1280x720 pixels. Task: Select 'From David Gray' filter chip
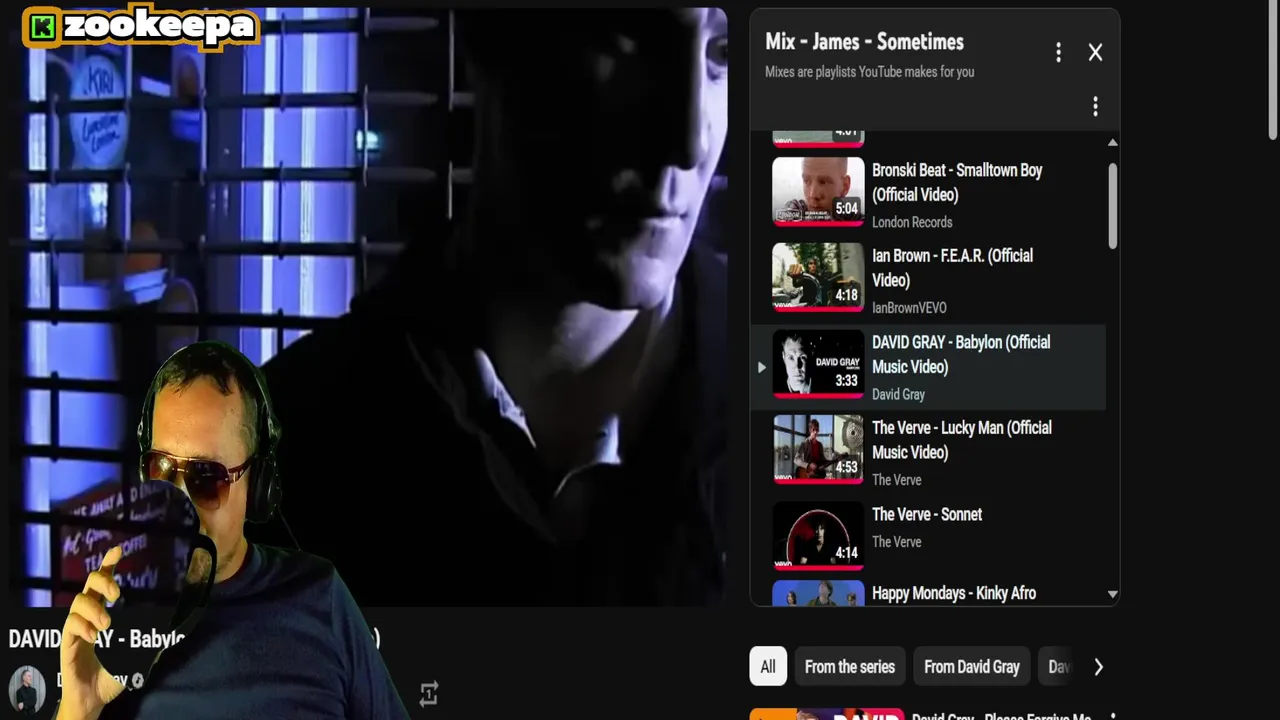pos(972,667)
